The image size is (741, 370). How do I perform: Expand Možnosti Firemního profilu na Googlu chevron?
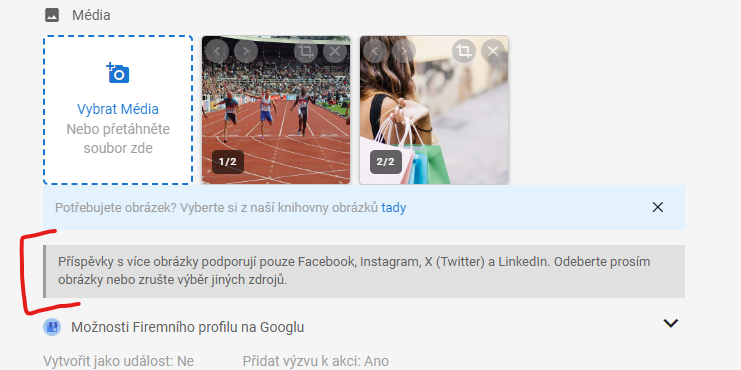point(671,323)
